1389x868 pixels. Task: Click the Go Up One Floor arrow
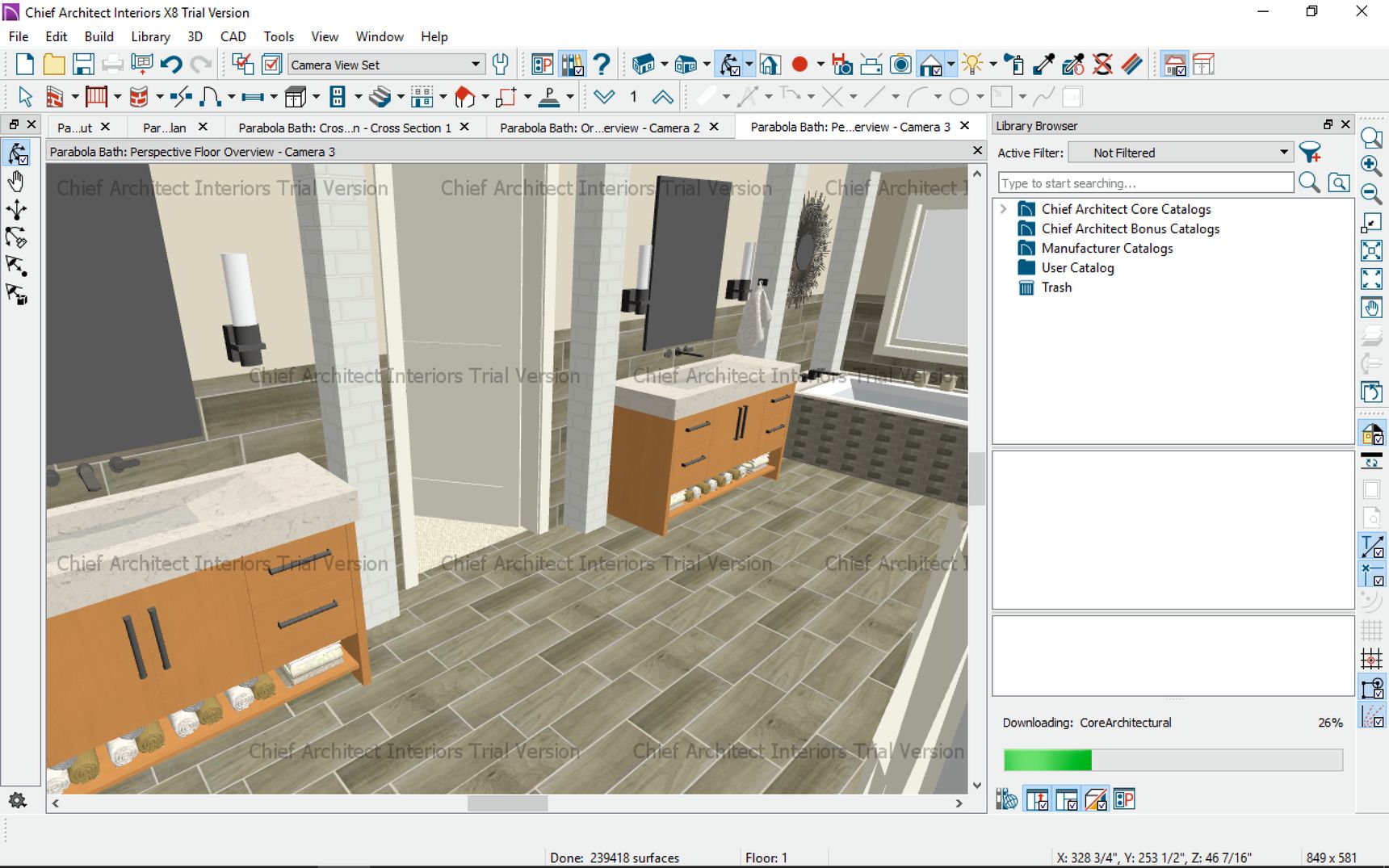coord(662,97)
